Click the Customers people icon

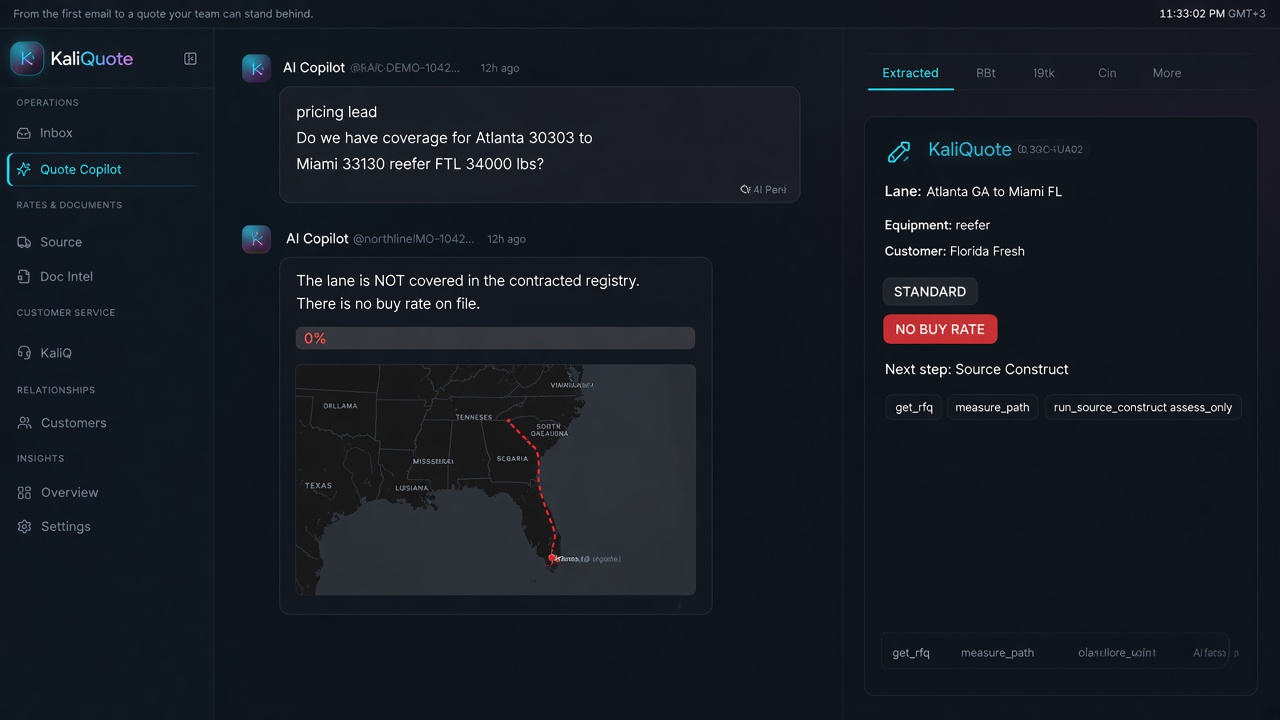[x=25, y=423]
